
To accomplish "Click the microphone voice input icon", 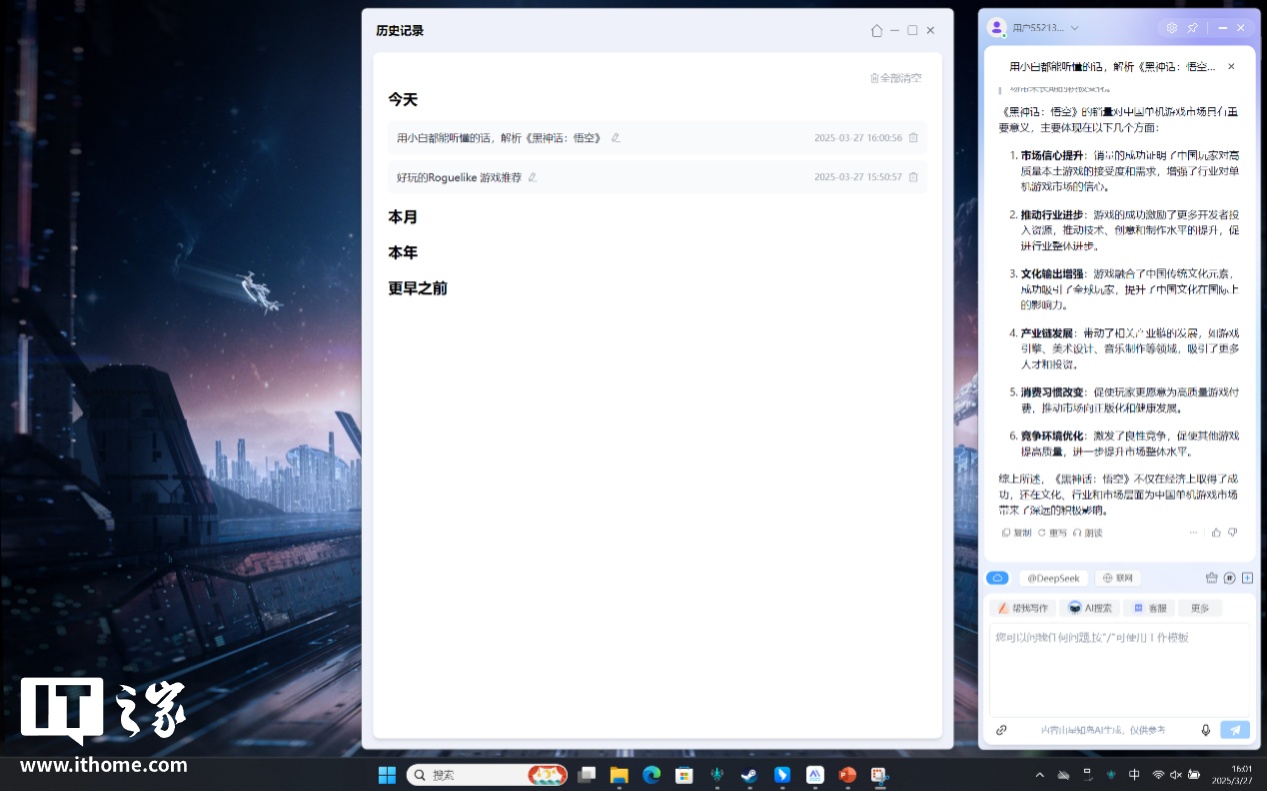I will point(1206,730).
